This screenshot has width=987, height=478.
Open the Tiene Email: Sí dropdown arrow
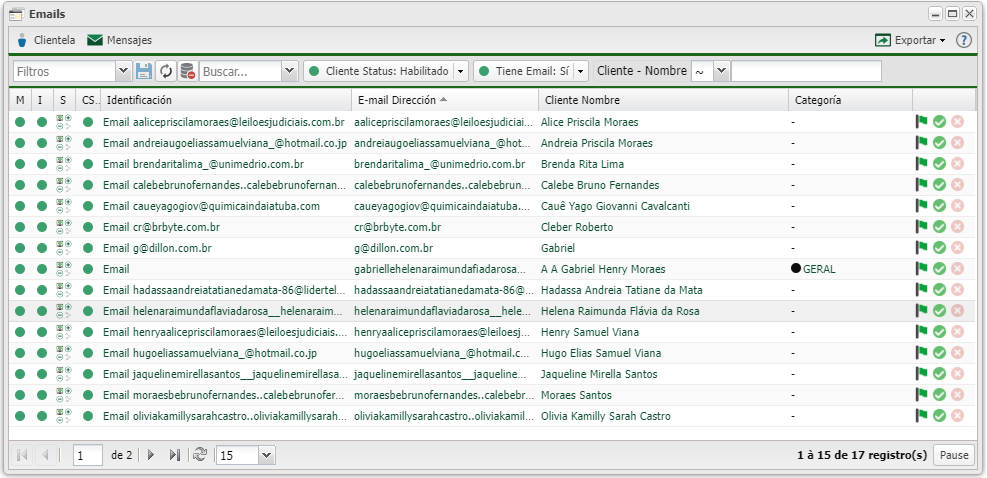pos(580,71)
